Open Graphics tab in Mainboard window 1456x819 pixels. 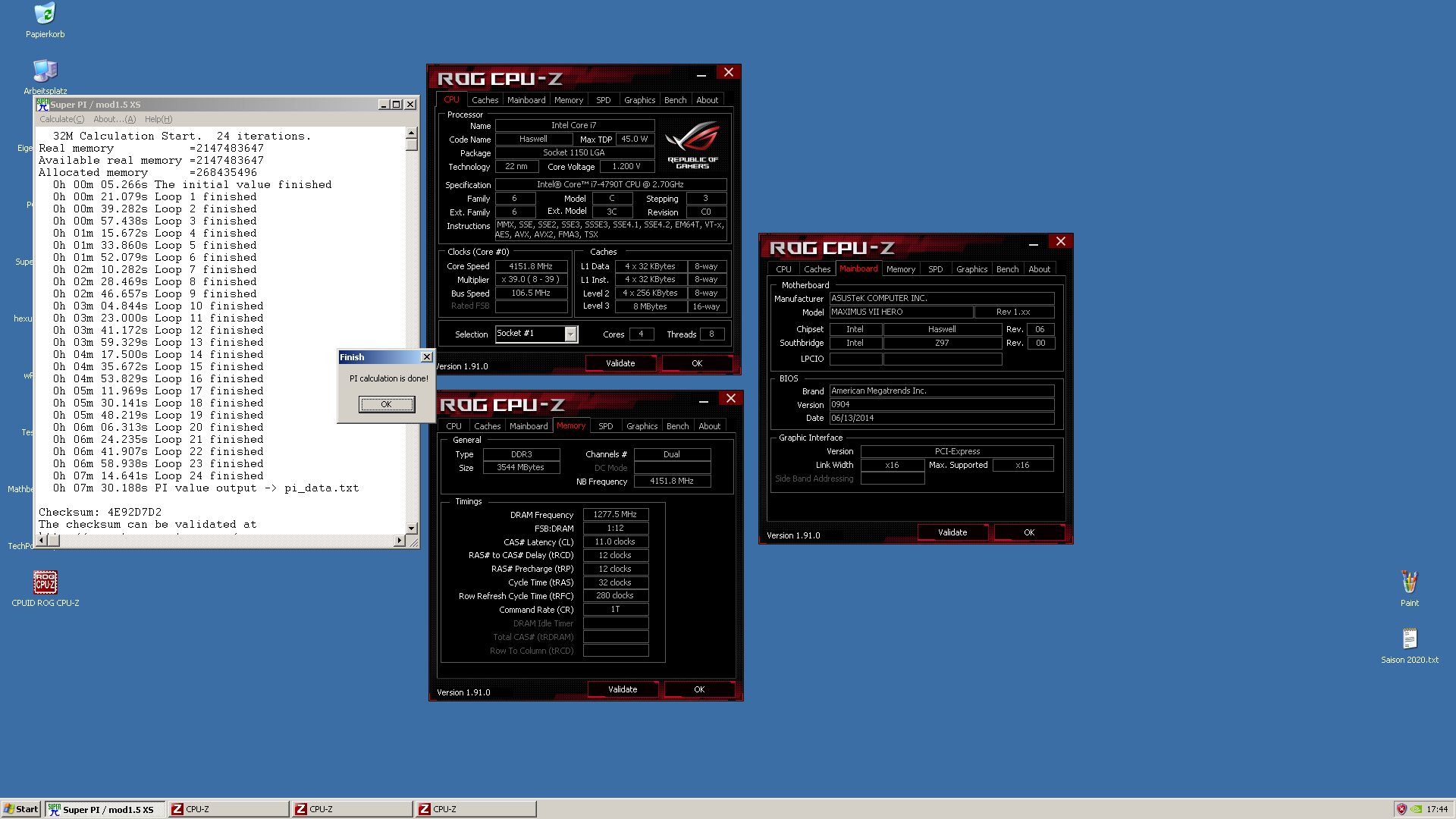click(971, 269)
